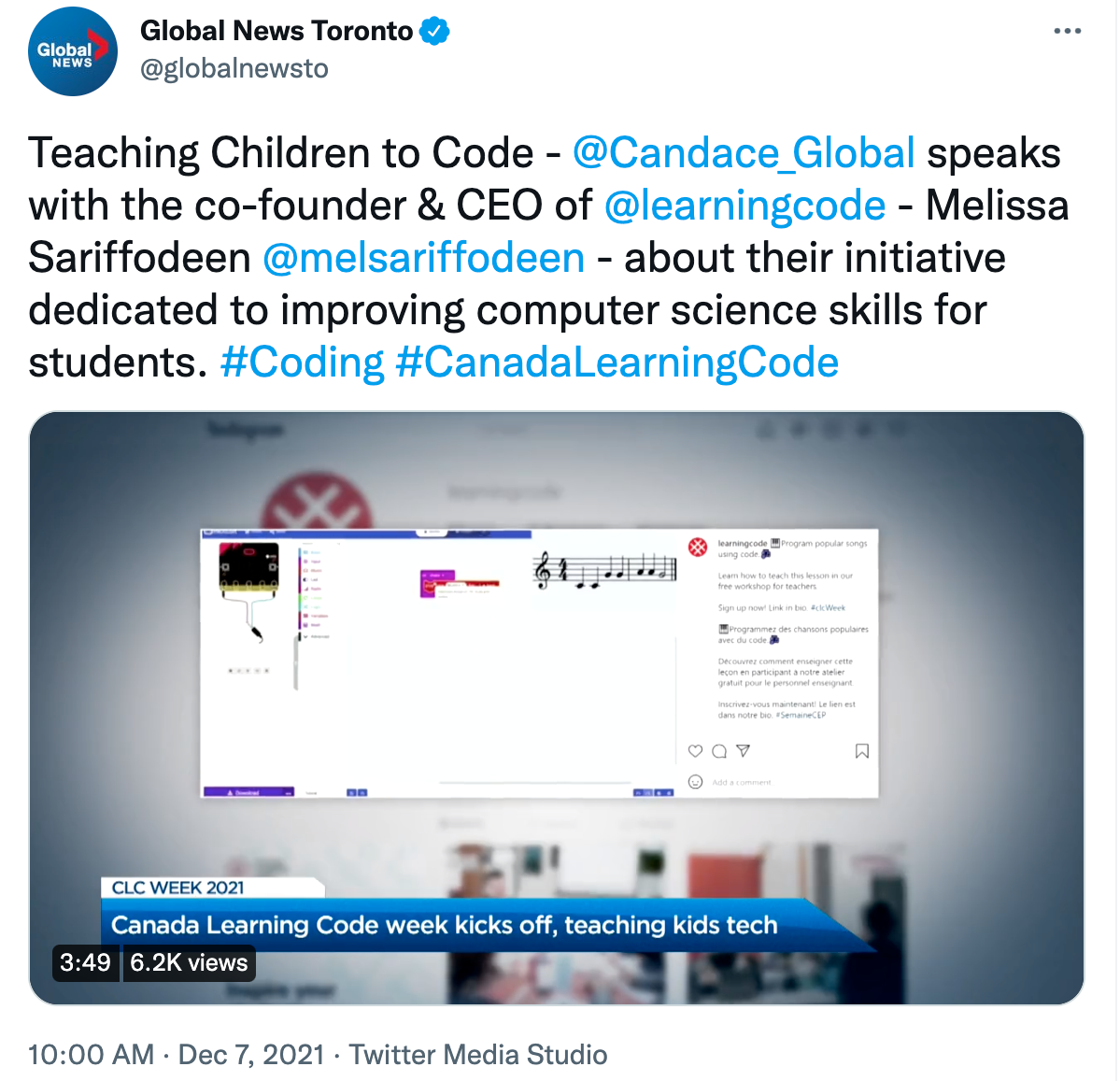Open the three-dot more options menu
Image resolution: width=1120 pixels, height=1081 pixels.
(x=1067, y=31)
